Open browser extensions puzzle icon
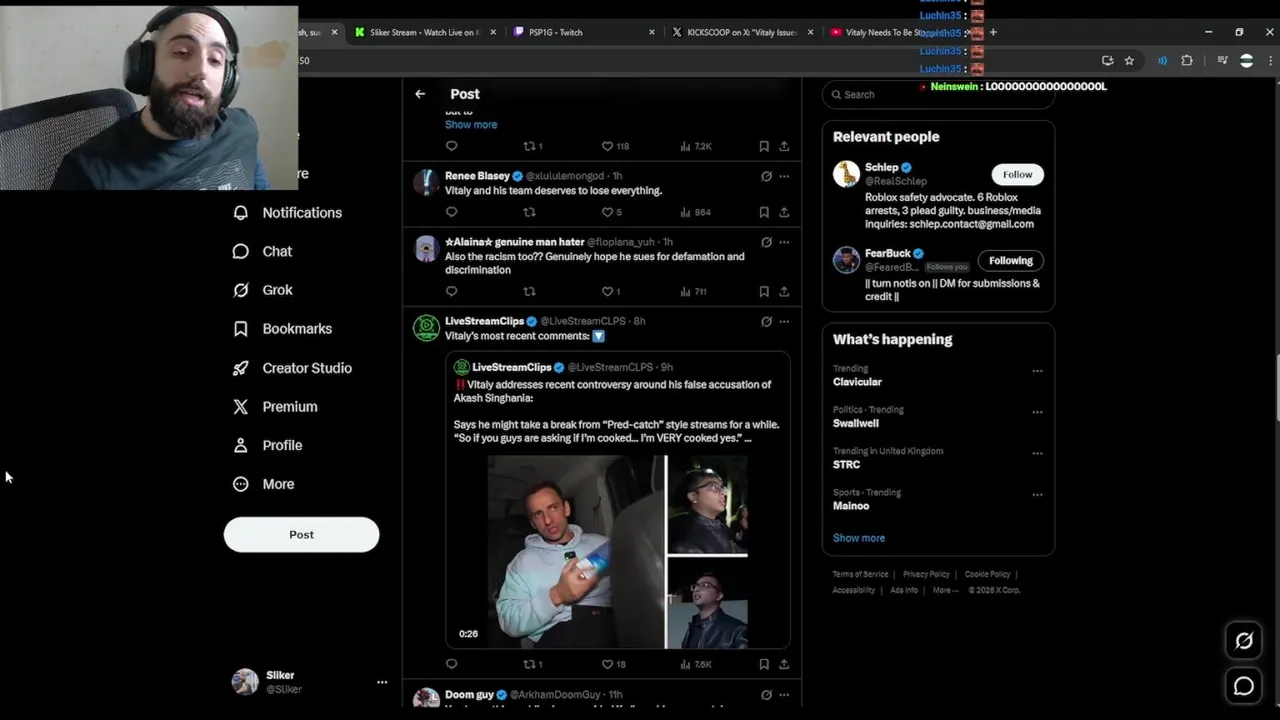The image size is (1280, 720). 1187,61
